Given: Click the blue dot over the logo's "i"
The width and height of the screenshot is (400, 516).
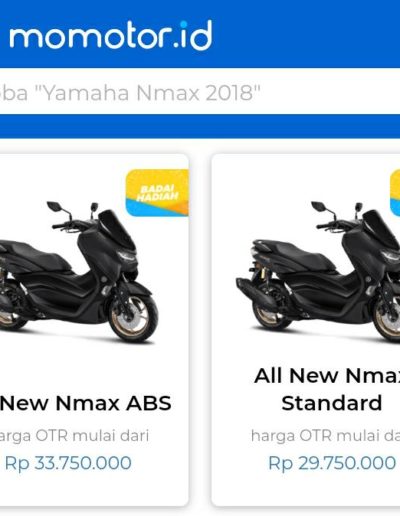Looking at the screenshot, I should 184,24.
